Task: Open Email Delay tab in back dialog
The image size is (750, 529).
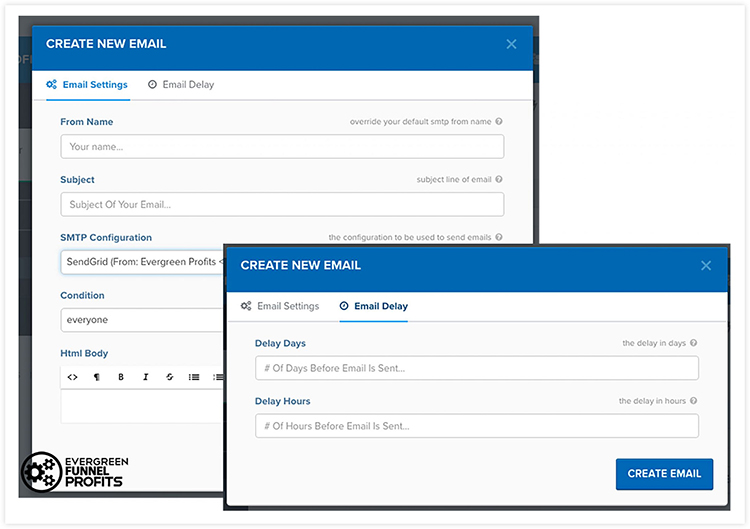Action: point(181,85)
